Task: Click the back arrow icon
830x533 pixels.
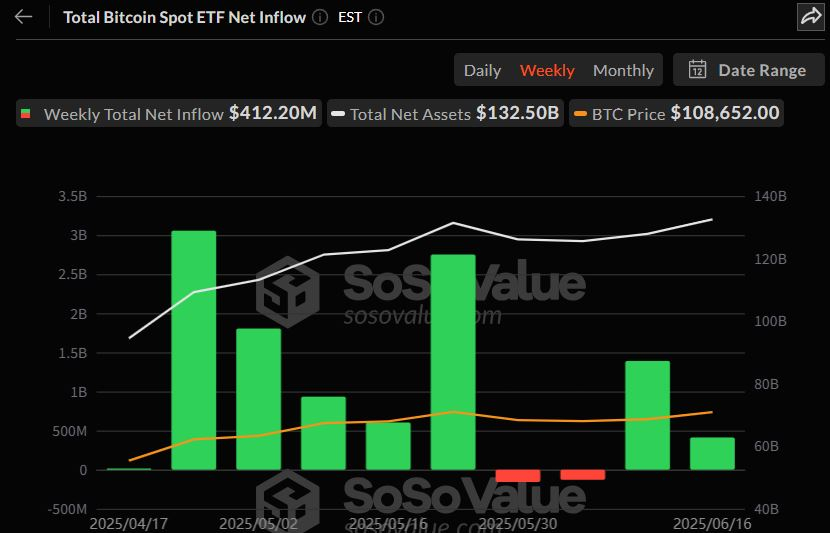Action: [x=24, y=17]
